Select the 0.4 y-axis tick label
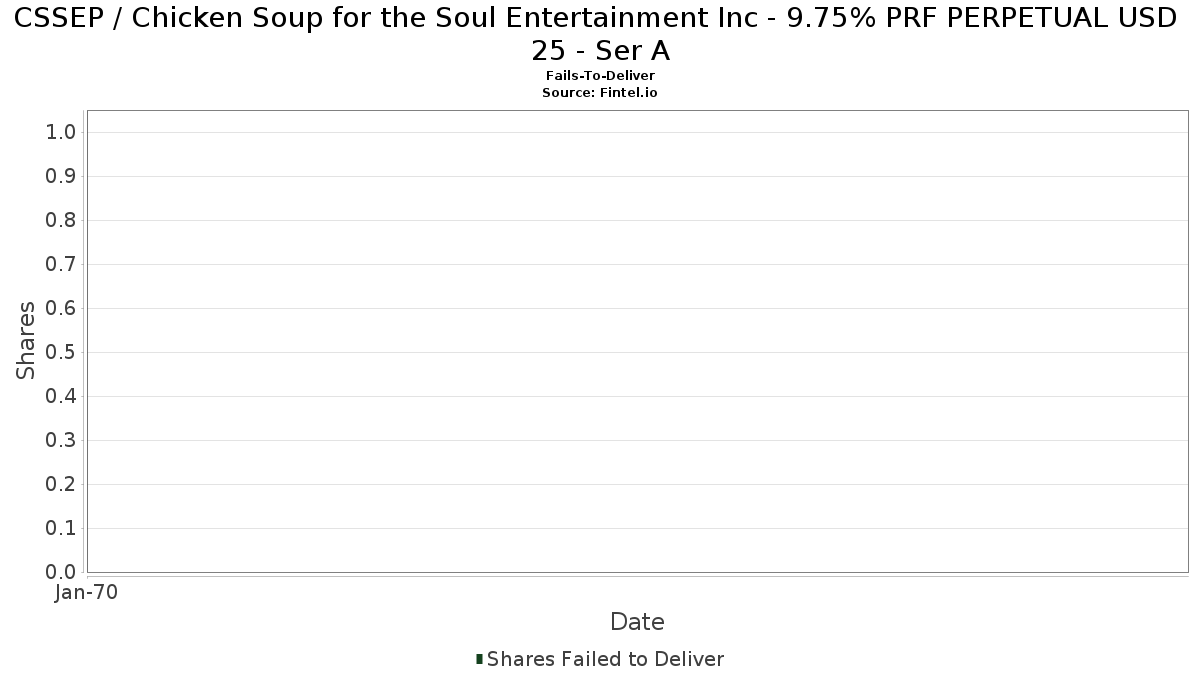This screenshot has width=1200, height=675. tap(61, 397)
